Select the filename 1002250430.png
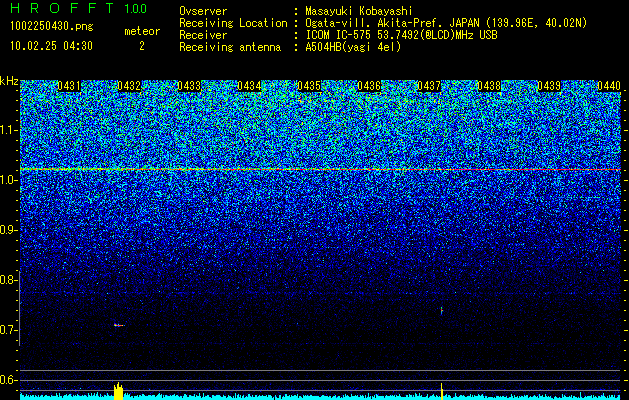This screenshot has width=629, height=400. tap(52, 26)
